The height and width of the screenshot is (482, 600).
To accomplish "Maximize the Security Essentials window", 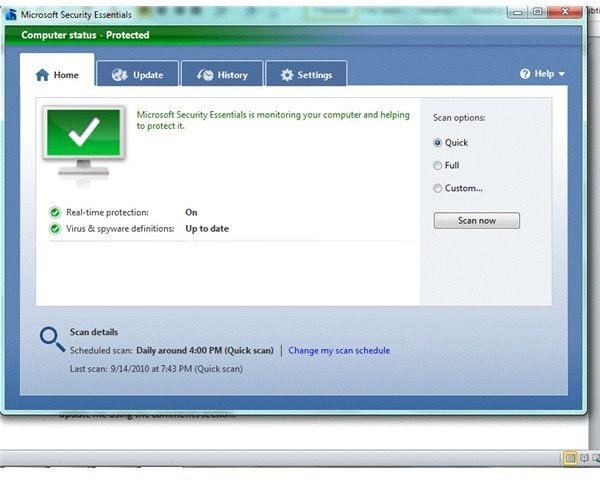I will [537, 12].
